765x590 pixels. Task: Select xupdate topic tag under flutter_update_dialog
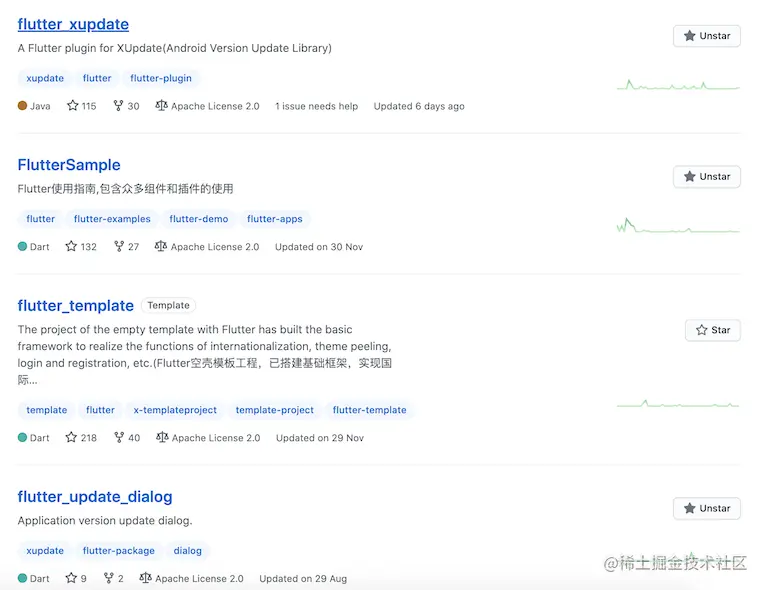pyautogui.click(x=45, y=550)
